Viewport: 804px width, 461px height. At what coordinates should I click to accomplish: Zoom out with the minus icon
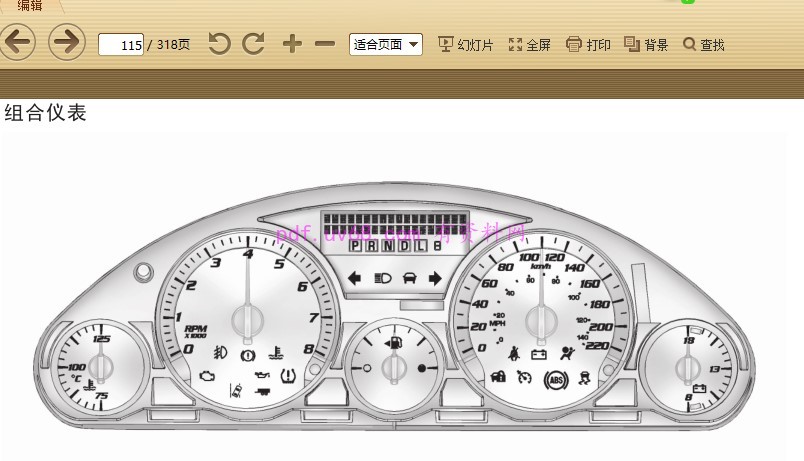coord(325,44)
